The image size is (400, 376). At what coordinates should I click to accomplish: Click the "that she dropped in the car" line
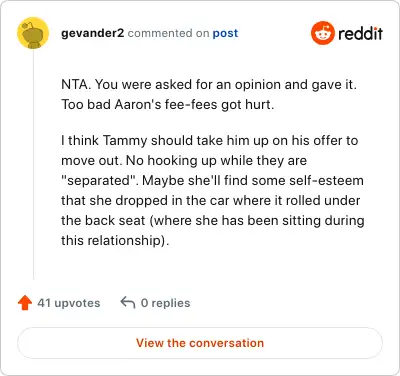click(x=211, y=201)
